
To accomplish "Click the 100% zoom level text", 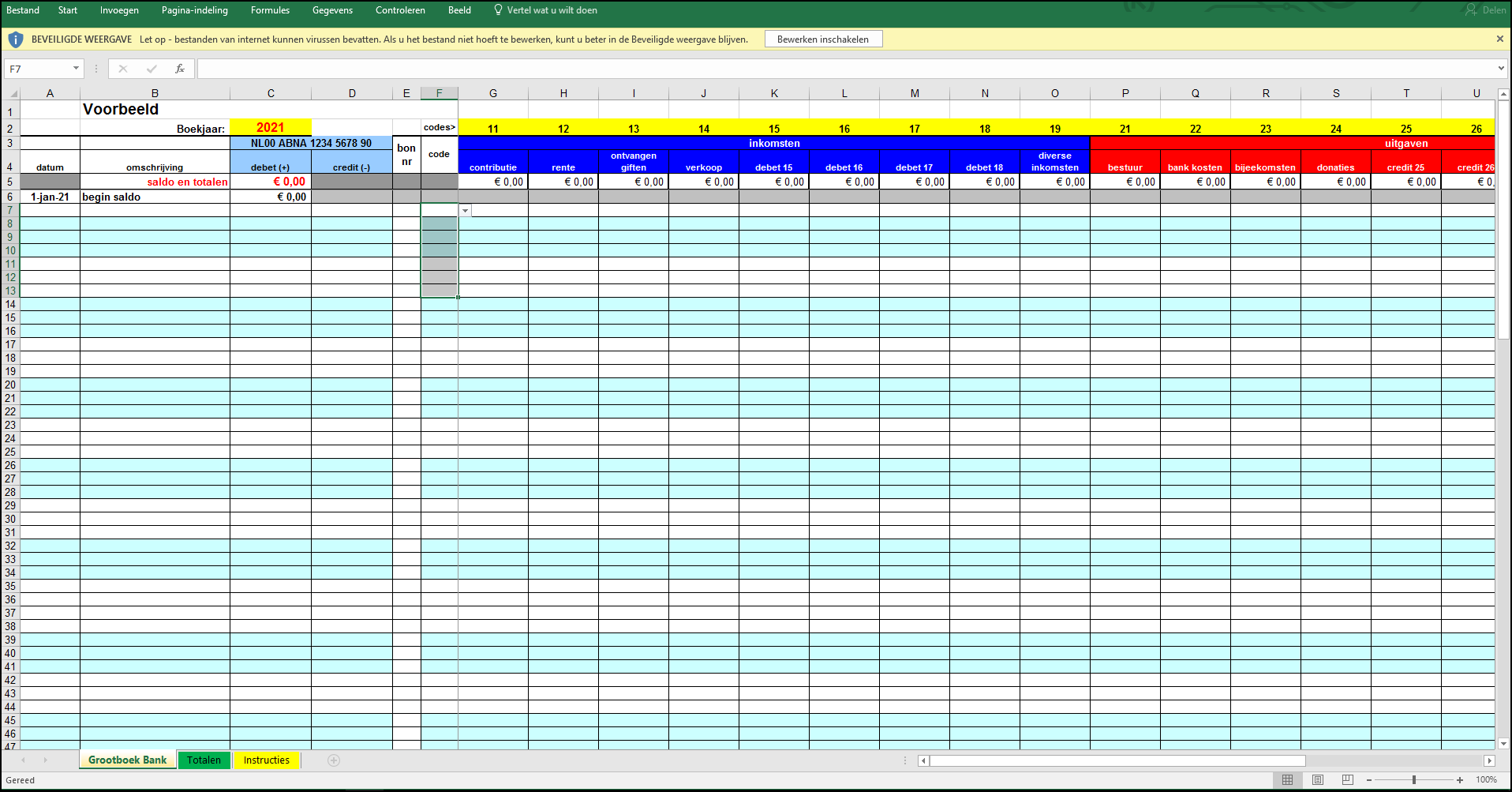I will [x=1486, y=779].
